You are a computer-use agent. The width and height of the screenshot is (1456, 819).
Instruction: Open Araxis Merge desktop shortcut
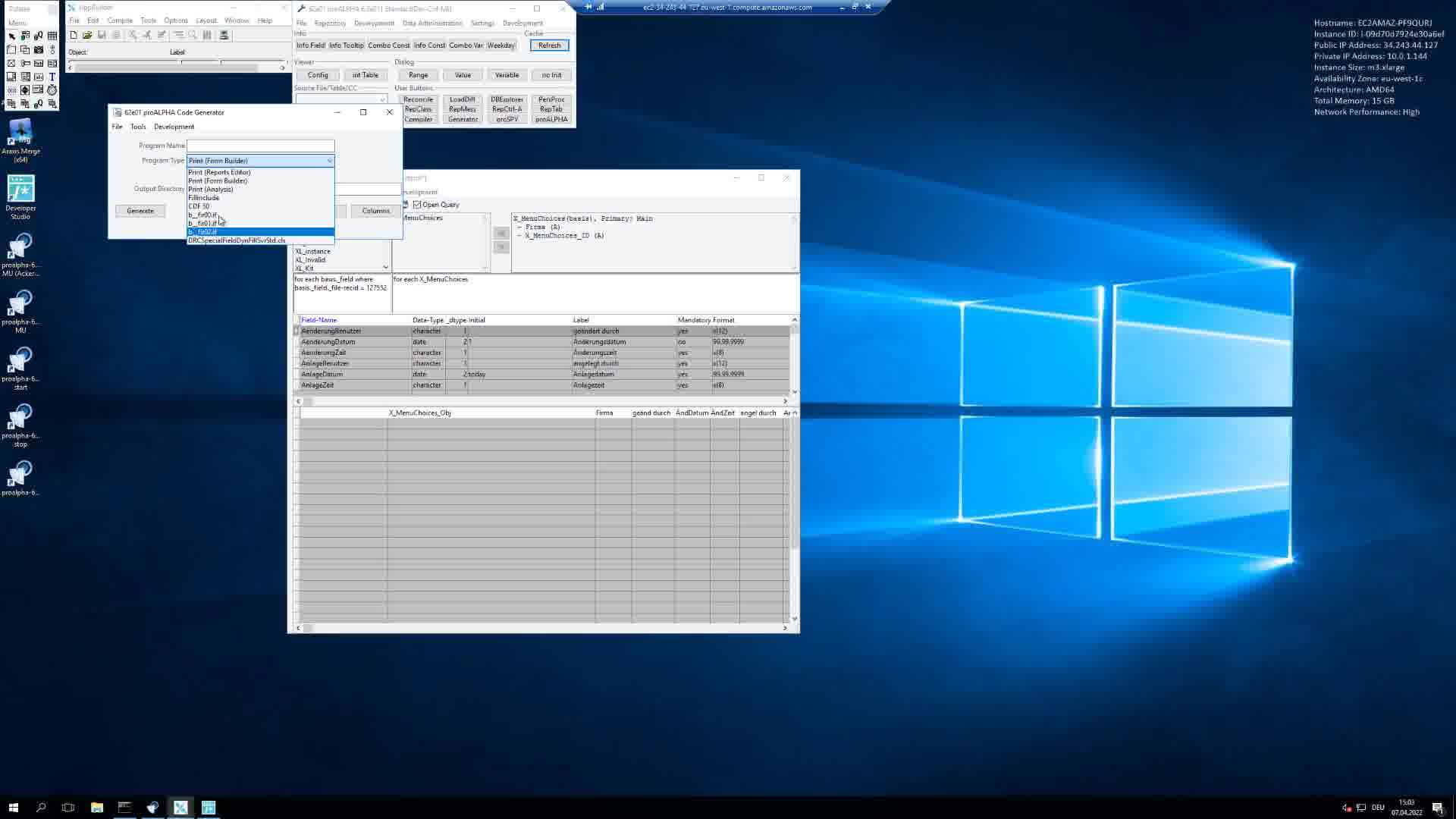pos(20,140)
